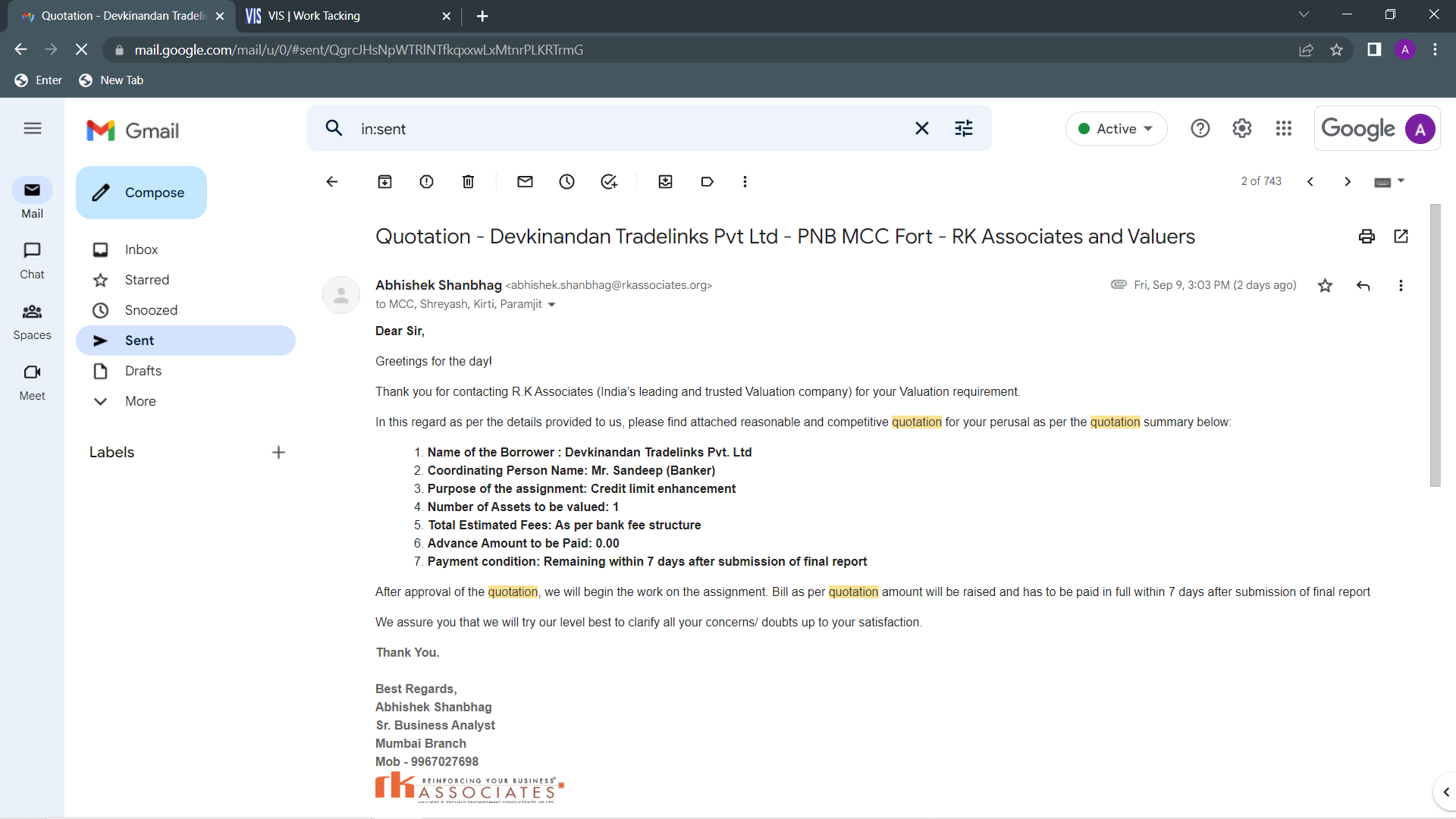Open the input tools keyboard dropdown

1390,182
